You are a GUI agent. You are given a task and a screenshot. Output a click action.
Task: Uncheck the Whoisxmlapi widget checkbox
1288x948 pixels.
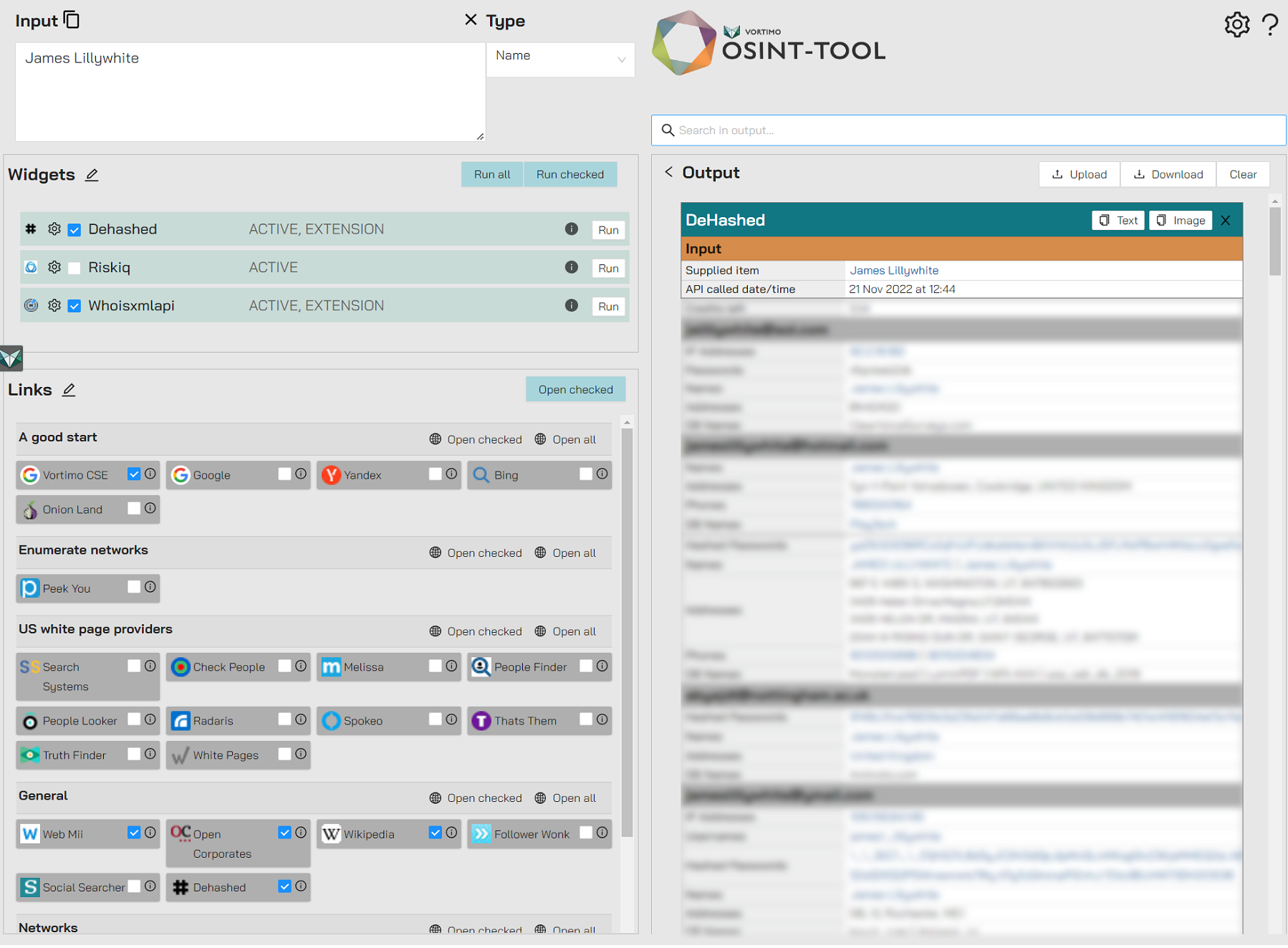(x=75, y=306)
